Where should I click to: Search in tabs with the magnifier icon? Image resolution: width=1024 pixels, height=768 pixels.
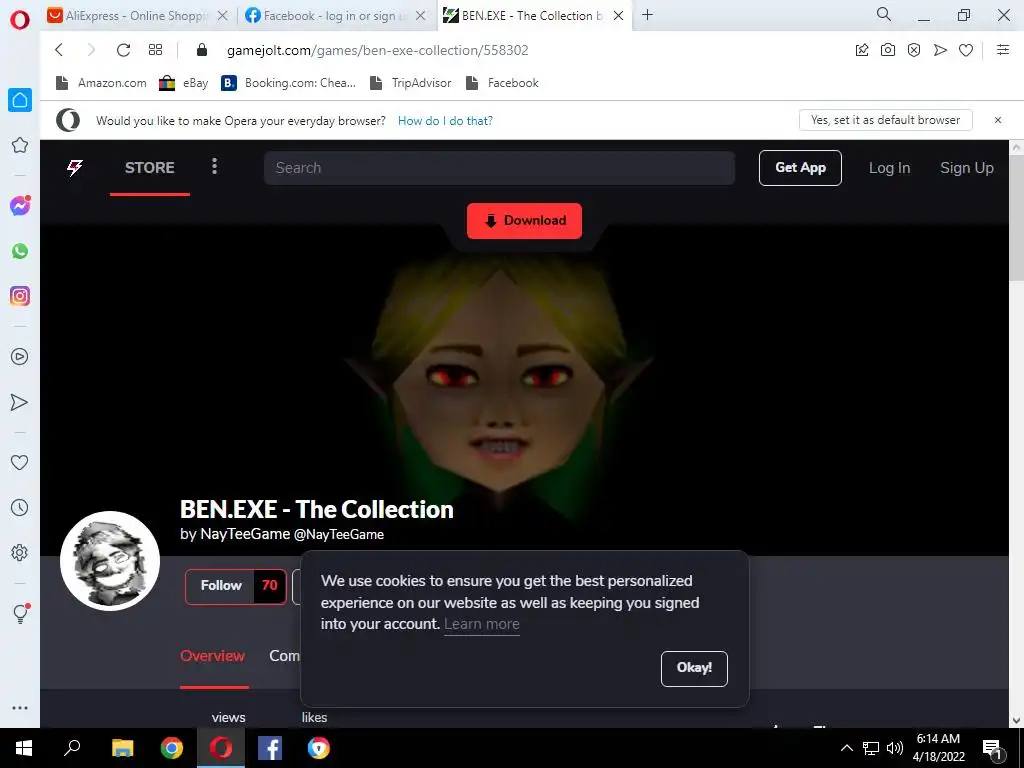(884, 14)
